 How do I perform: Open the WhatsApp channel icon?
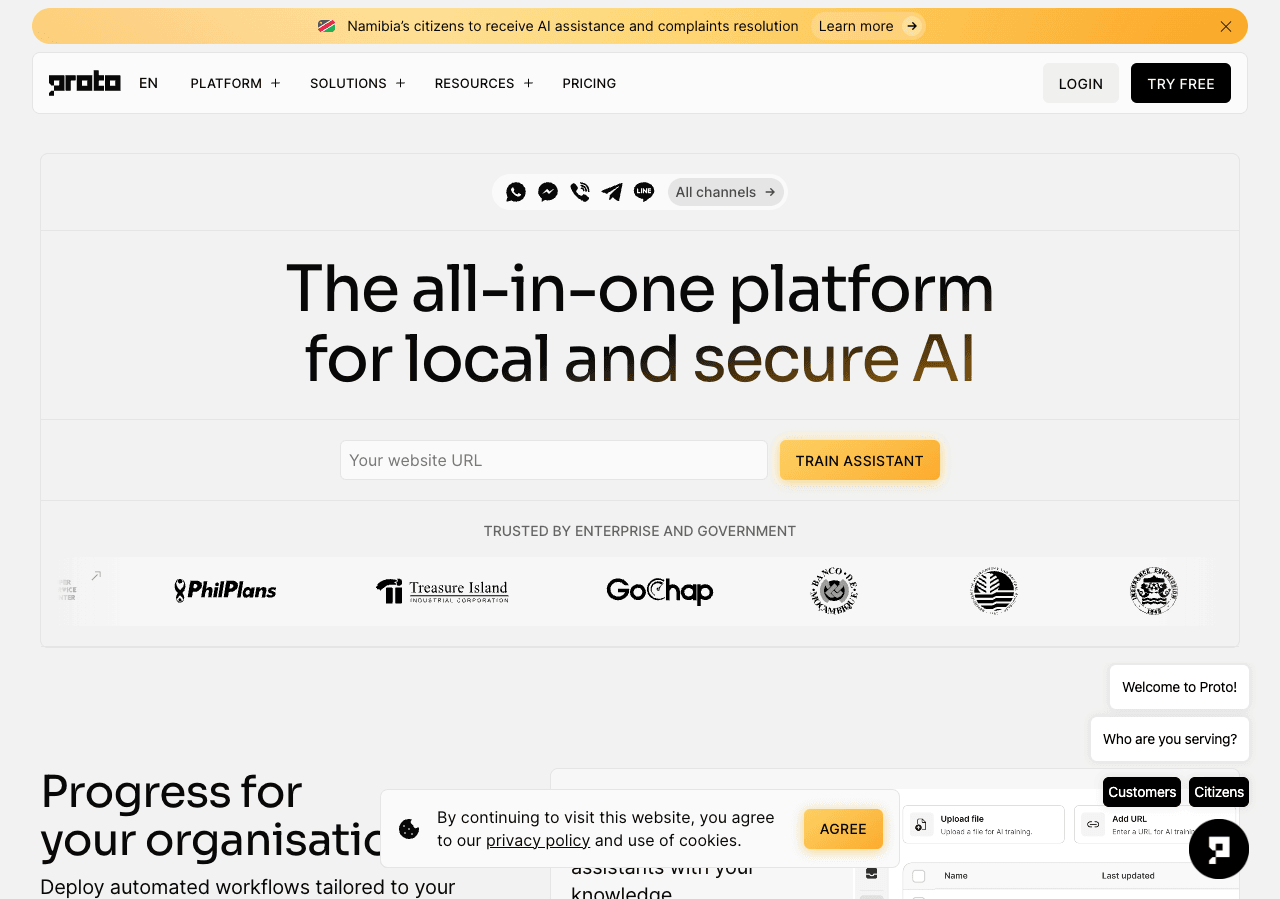tap(516, 192)
